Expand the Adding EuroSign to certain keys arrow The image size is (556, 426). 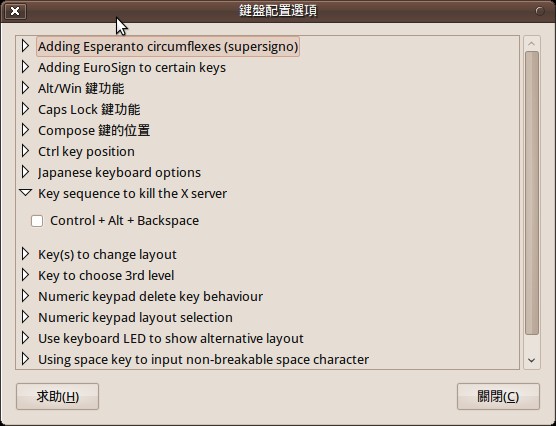(25, 67)
